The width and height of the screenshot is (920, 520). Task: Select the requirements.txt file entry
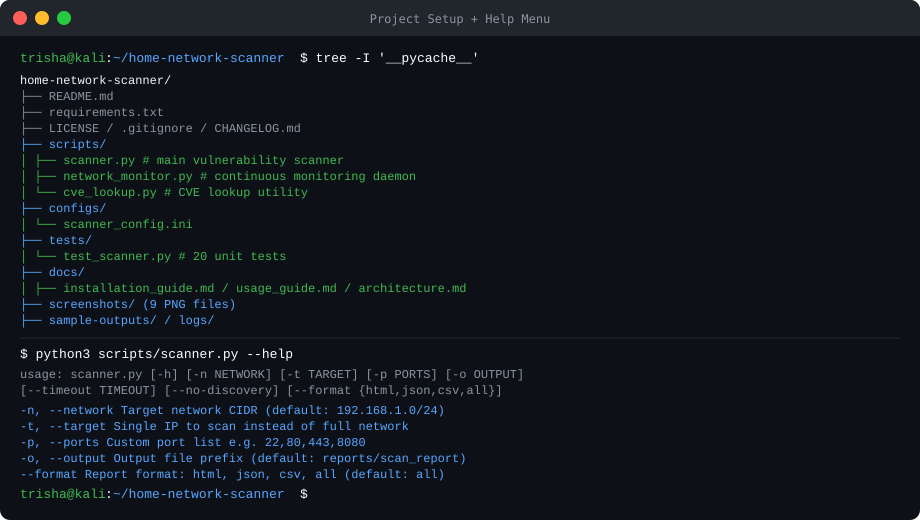coord(106,112)
